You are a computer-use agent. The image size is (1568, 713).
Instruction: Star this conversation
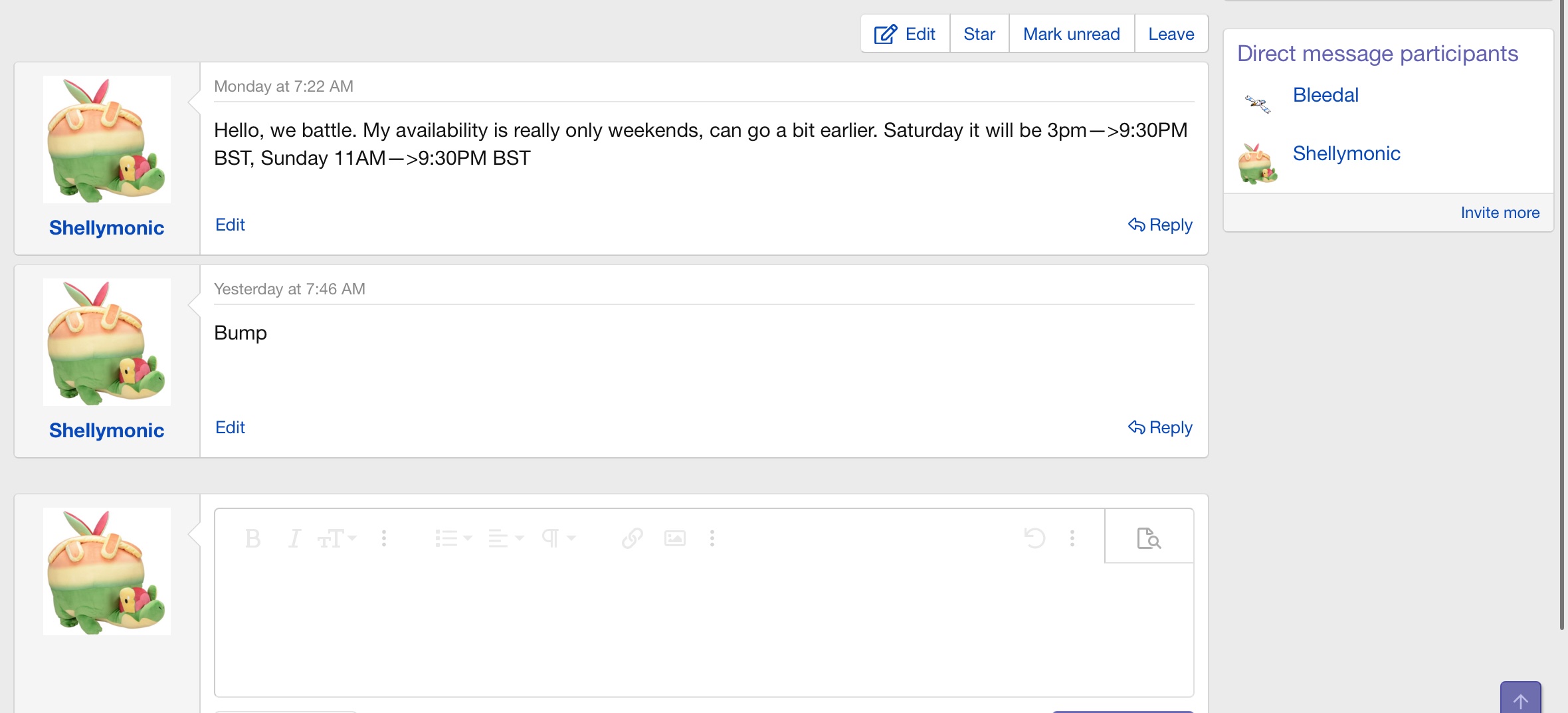[979, 34]
